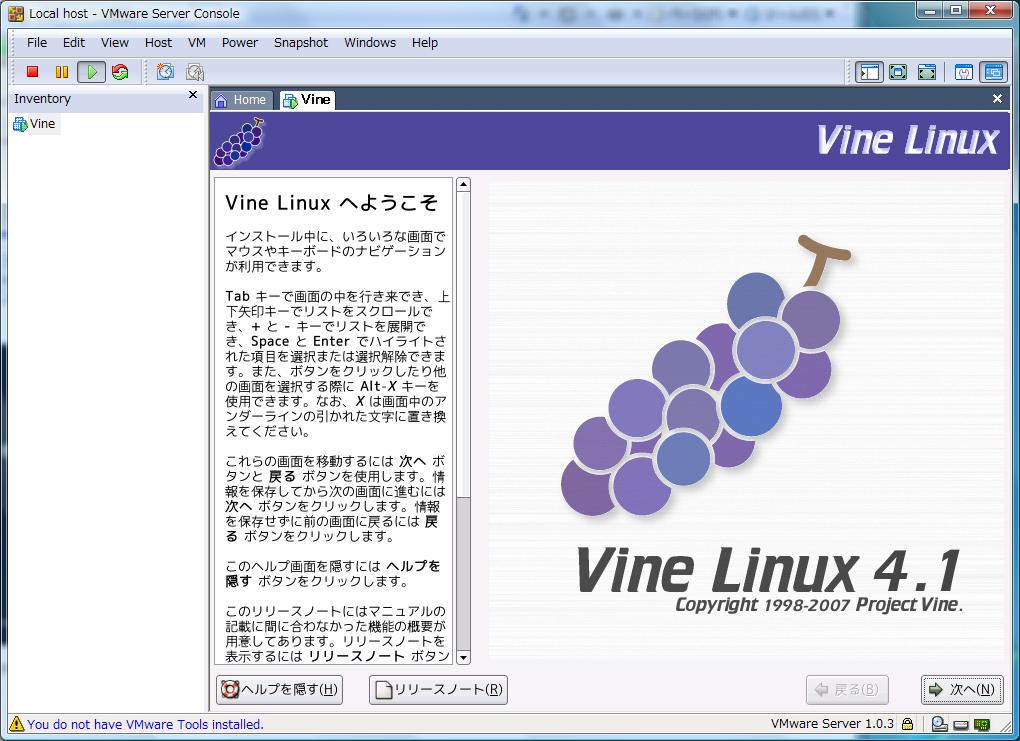Open the リリースノート(R) release notes
This screenshot has height=741, width=1020.
[438, 689]
